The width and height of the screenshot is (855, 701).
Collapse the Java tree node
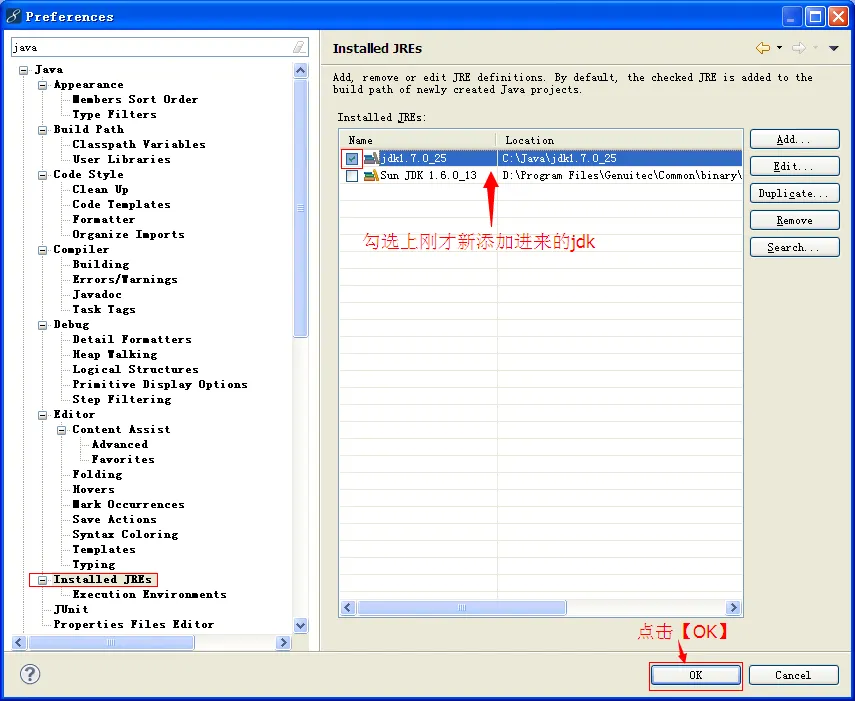(23, 70)
